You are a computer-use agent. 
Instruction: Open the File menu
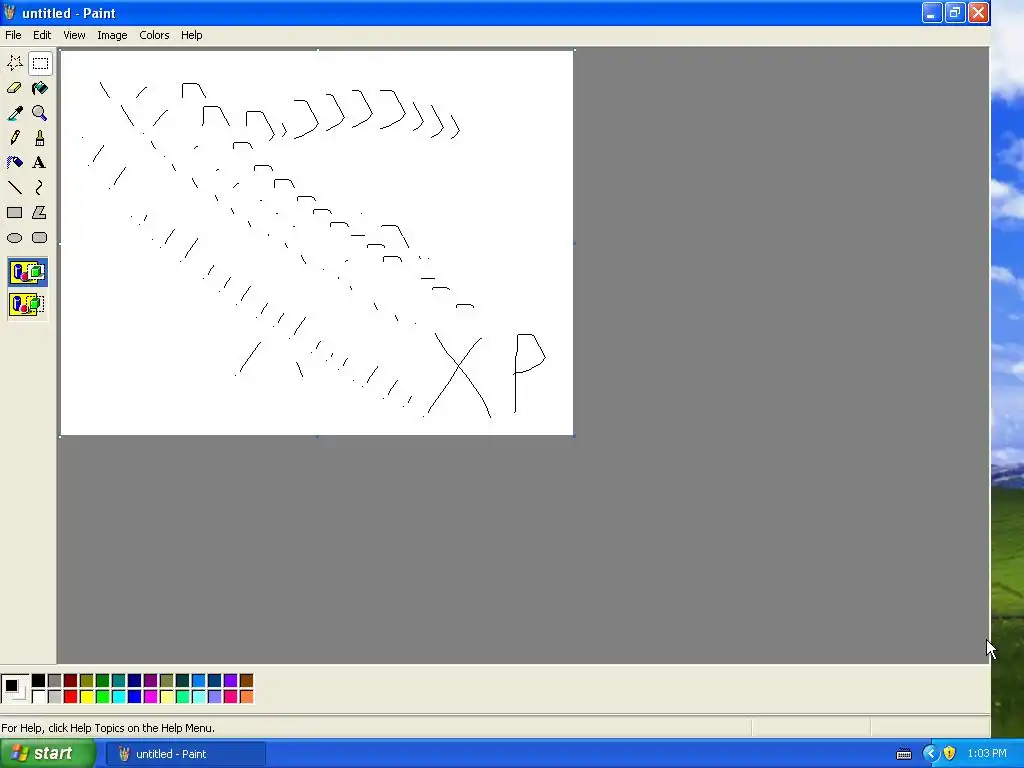tap(13, 35)
